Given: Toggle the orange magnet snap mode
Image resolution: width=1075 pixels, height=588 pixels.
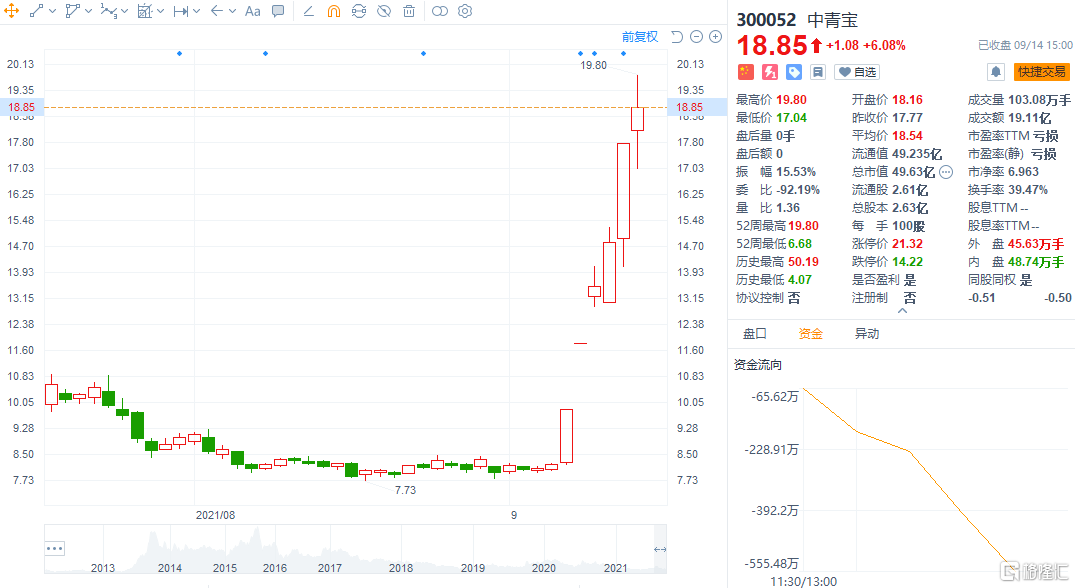Looking at the screenshot, I should click(x=334, y=11).
